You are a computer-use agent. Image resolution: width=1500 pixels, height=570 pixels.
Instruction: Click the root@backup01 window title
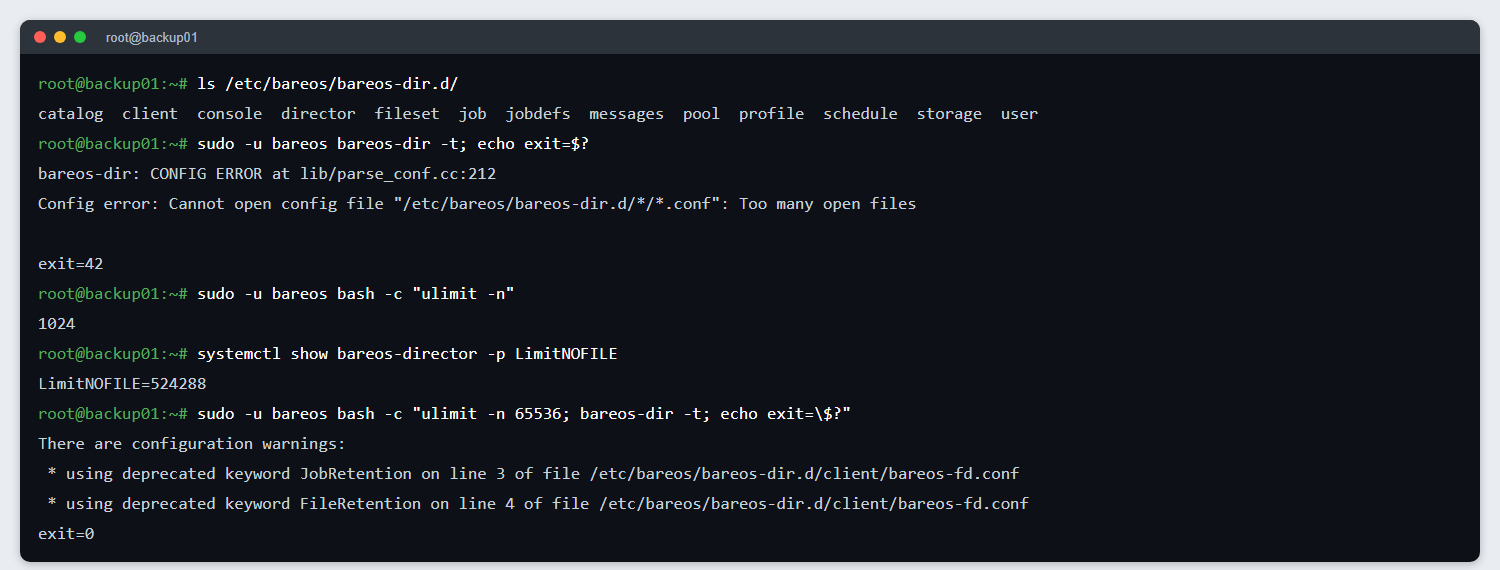tap(152, 37)
